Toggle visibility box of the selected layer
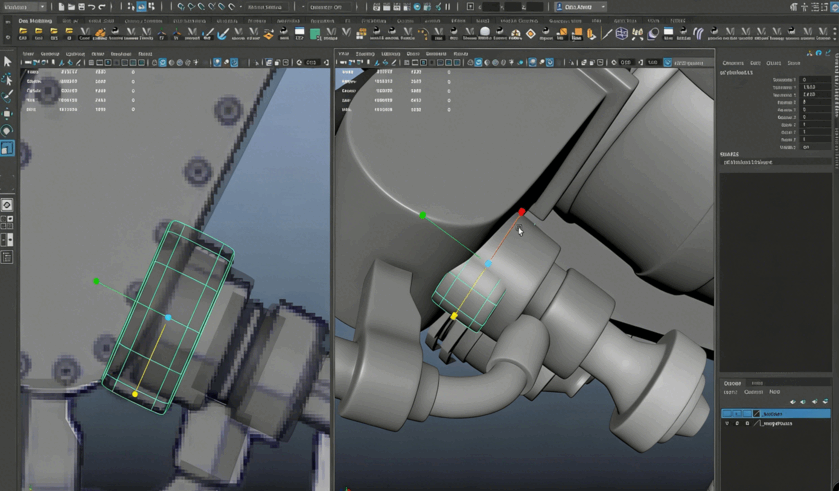Image resolution: width=839 pixels, height=491 pixels. point(727,413)
